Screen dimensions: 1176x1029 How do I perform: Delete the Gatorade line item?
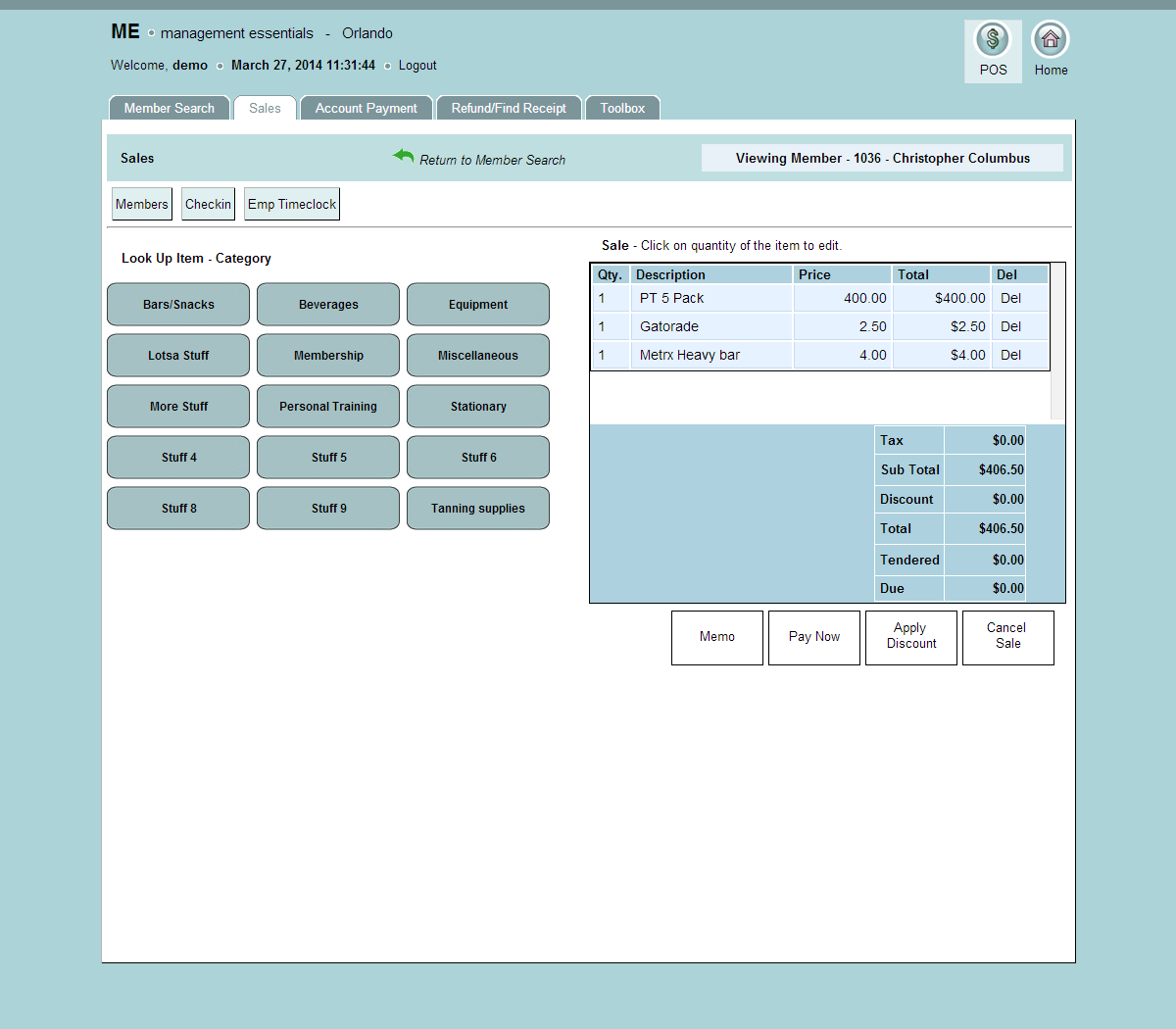click(x=1010, y=326)
